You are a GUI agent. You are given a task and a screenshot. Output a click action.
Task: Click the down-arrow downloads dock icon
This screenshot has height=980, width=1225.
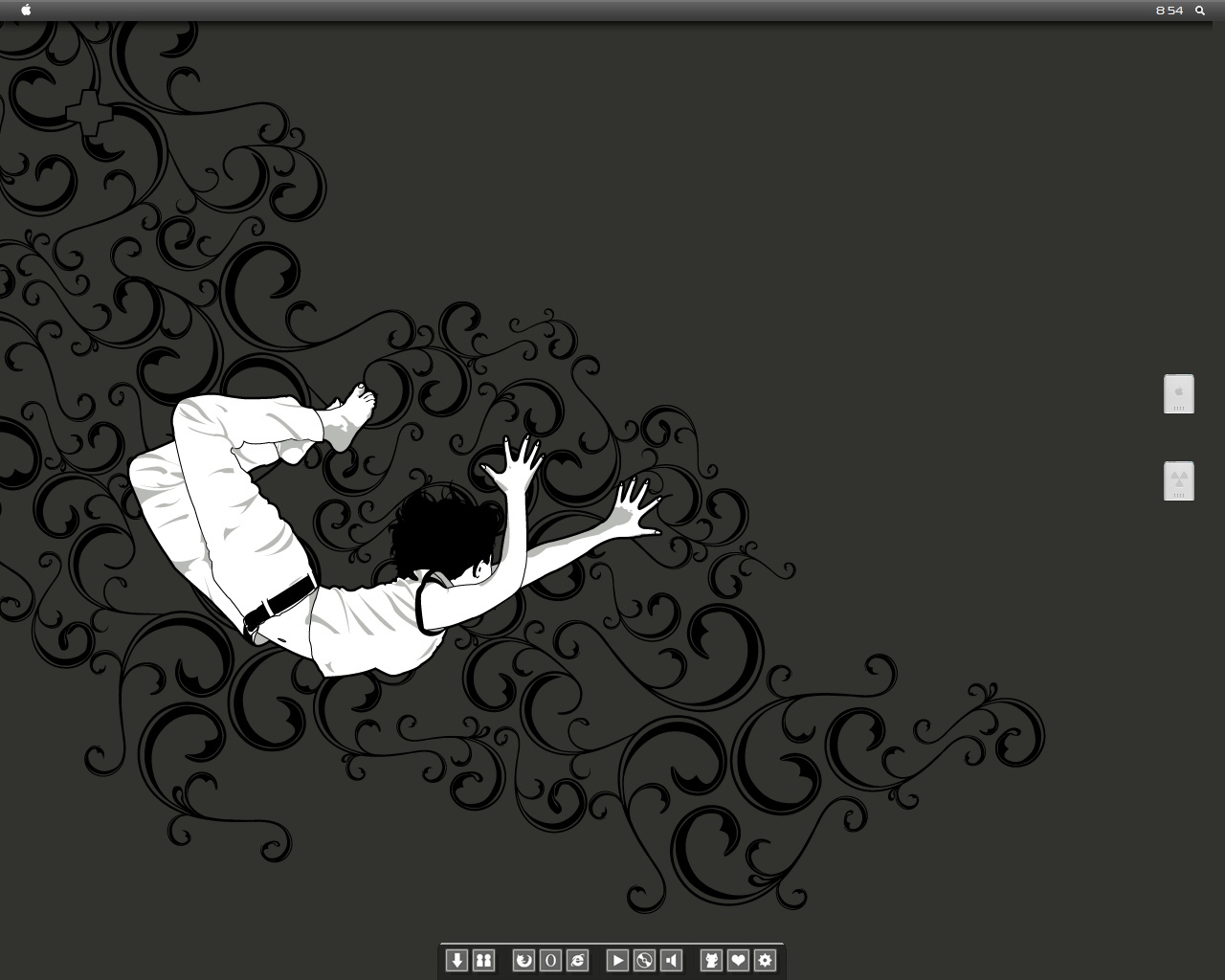point(457,960)
